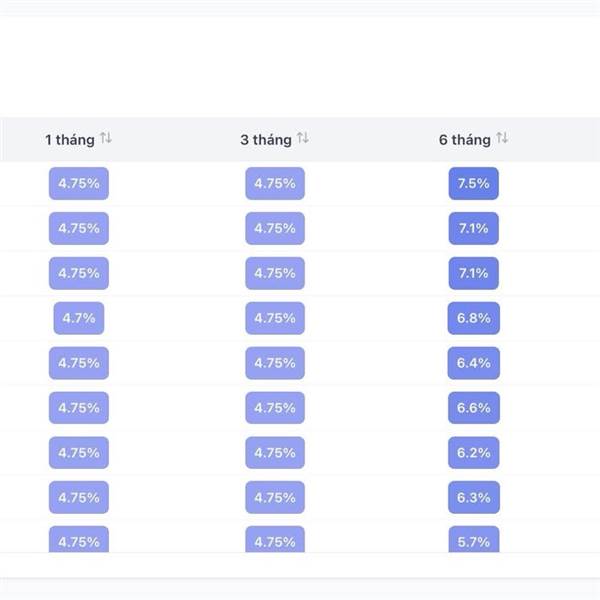The height and width of the screenshot is (600, 600).
Task: Click the bottom 4.75% badge under 3 tháng
Action: click(275, 540)
